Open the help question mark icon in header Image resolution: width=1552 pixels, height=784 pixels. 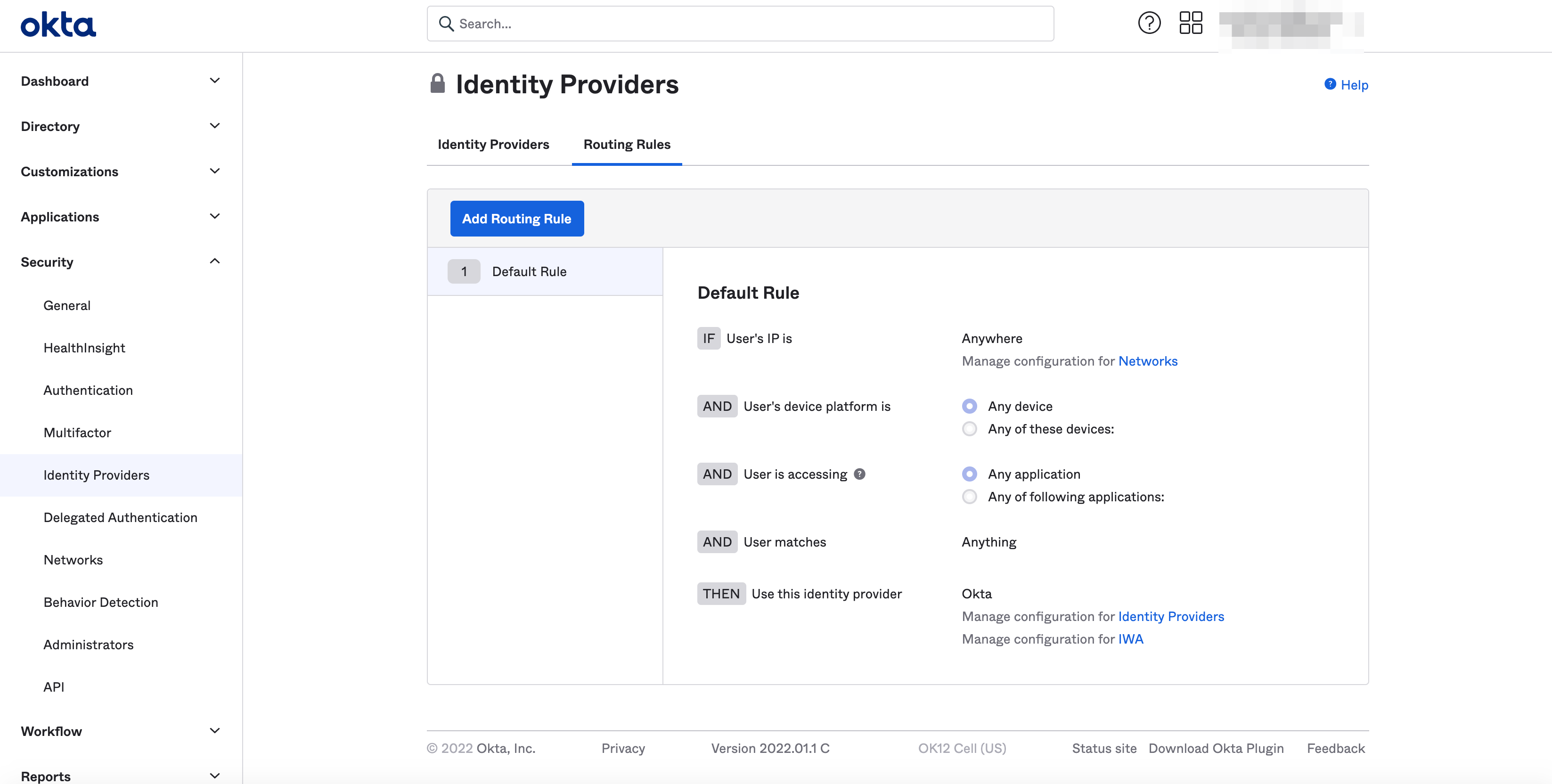click(x=1149, y=24)
